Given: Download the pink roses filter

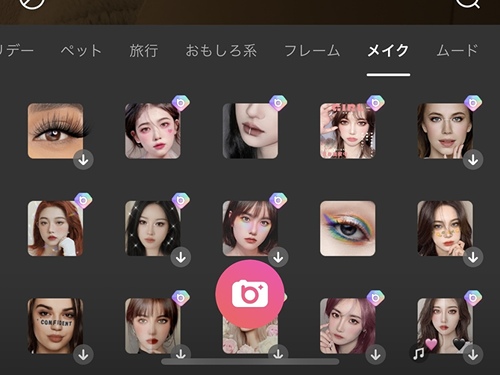Looking at the screenshot, I should [x=278, y=354].
